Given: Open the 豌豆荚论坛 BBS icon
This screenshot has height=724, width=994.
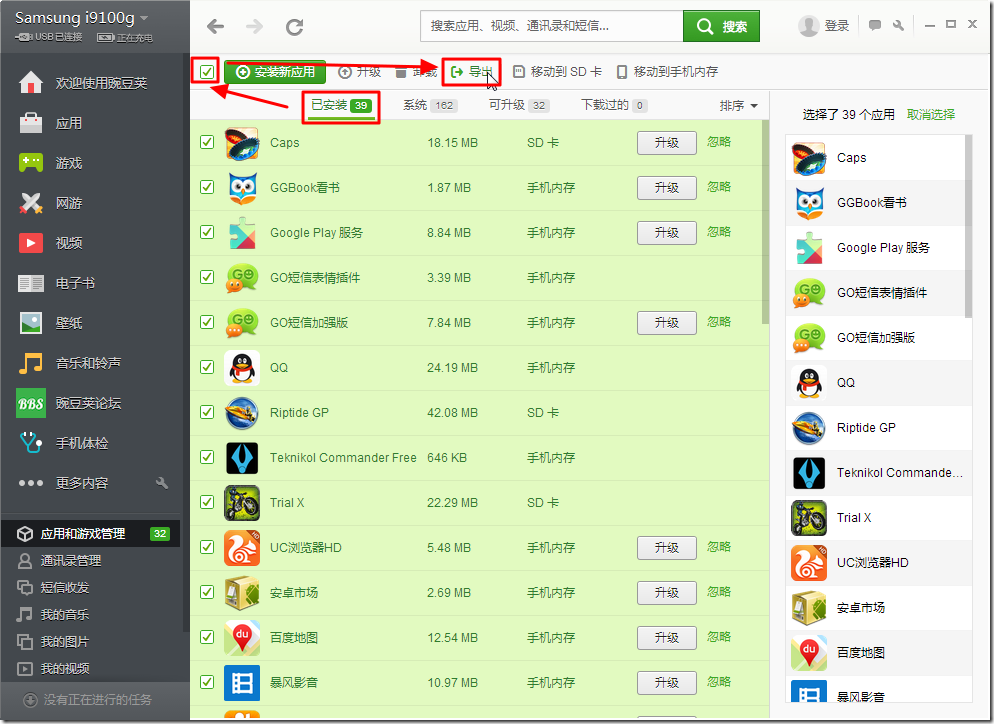Looking at the screenshot, I should (30, 403).
